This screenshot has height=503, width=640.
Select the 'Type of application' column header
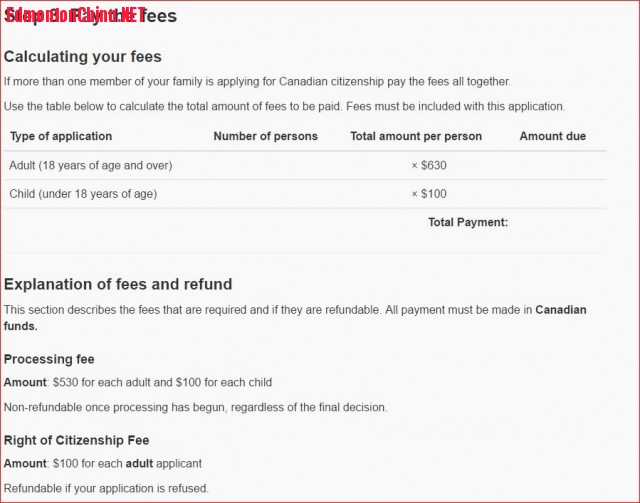pyautogui.click(x=61, y=136)
